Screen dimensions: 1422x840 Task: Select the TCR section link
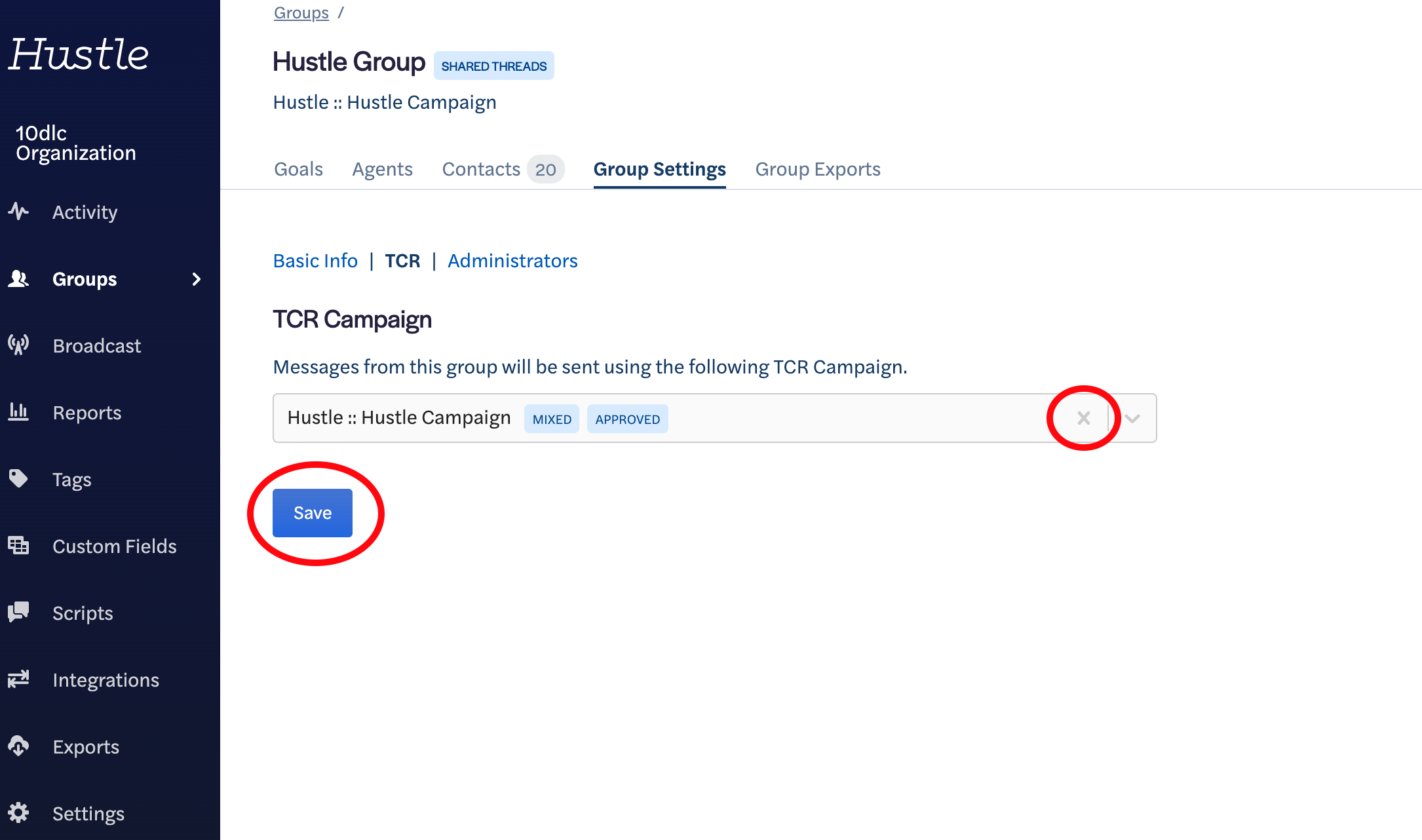tap(402, 261)
